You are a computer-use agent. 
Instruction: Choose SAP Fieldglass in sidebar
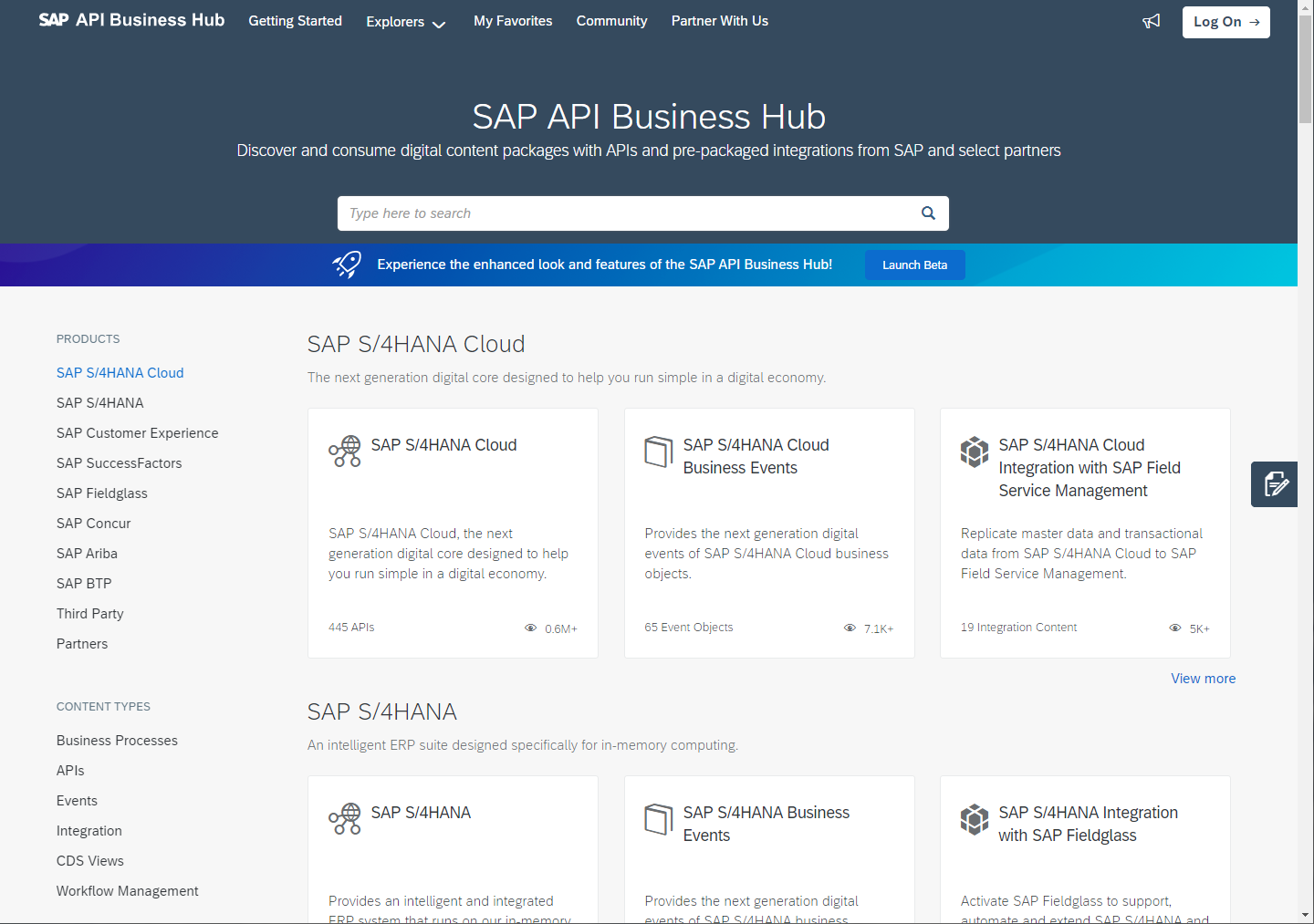(102, 493)
